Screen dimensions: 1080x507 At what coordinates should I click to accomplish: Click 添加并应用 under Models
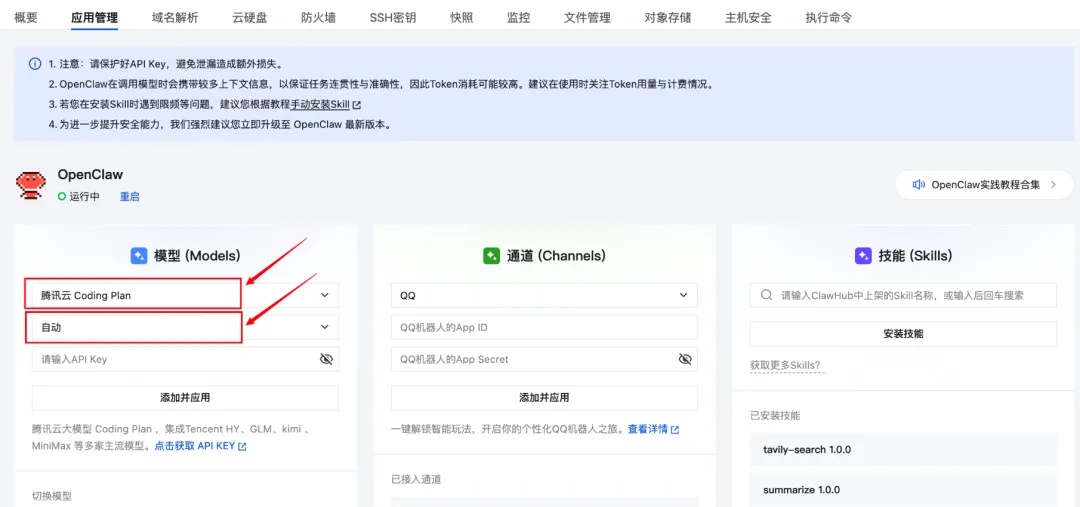185,397
